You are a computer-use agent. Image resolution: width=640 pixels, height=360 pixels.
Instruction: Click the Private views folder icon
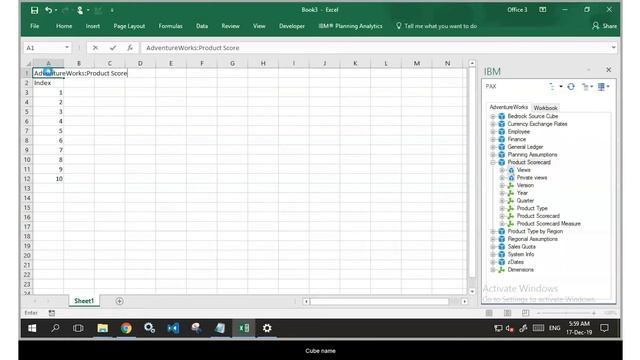pyautogui.click(x=511, y=178)
